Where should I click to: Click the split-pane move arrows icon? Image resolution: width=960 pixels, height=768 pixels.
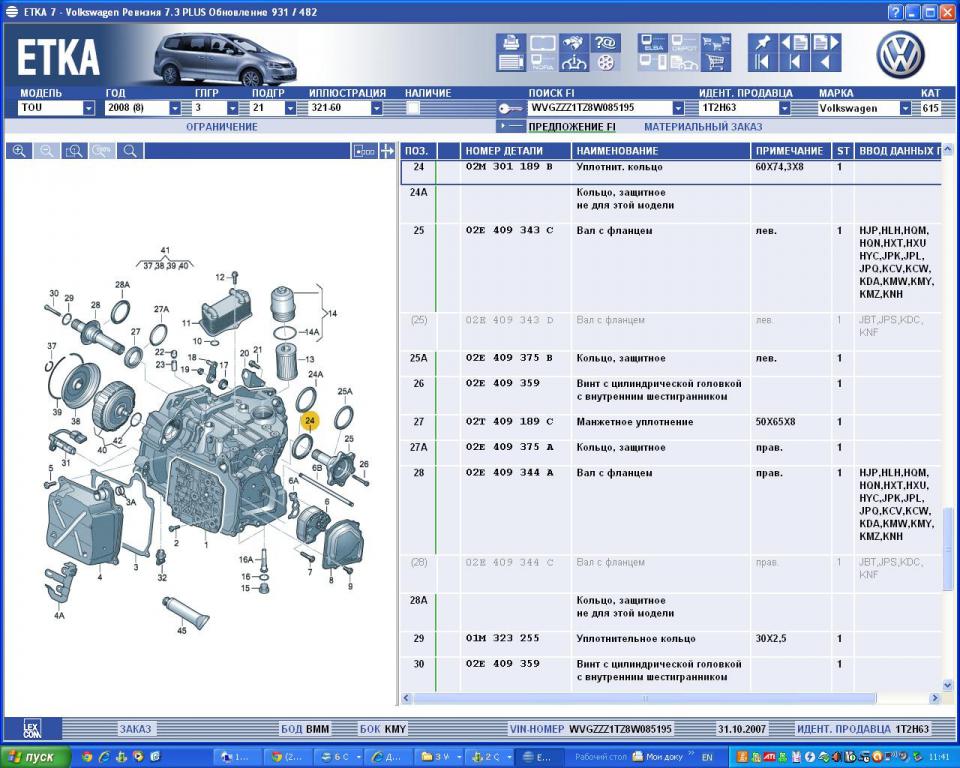click(387, 151)
